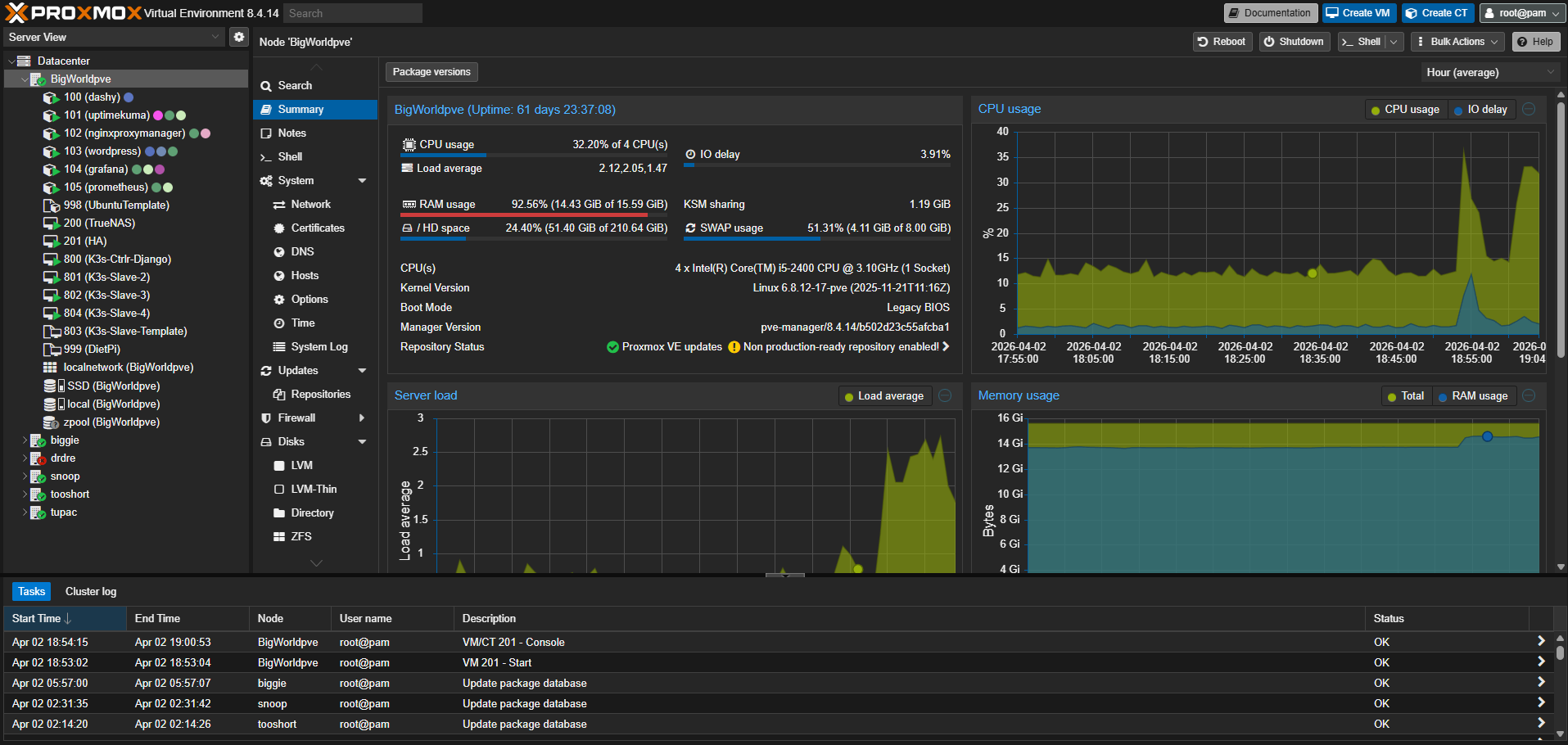Open localnetwork (BigWorldpve) grid icon

[x=50, y=368]
